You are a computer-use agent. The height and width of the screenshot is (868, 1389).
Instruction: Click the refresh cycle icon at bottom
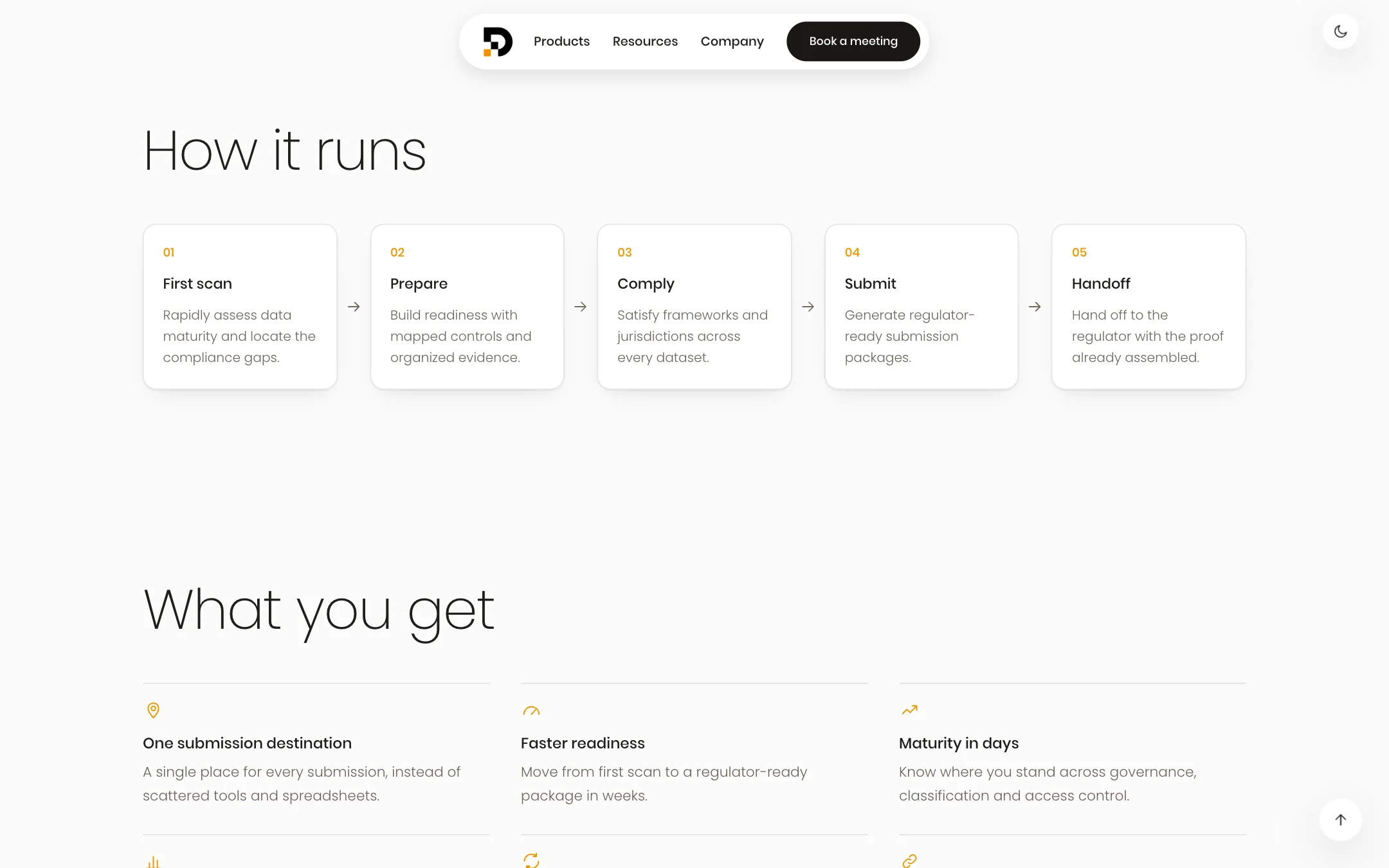(531, 860)
